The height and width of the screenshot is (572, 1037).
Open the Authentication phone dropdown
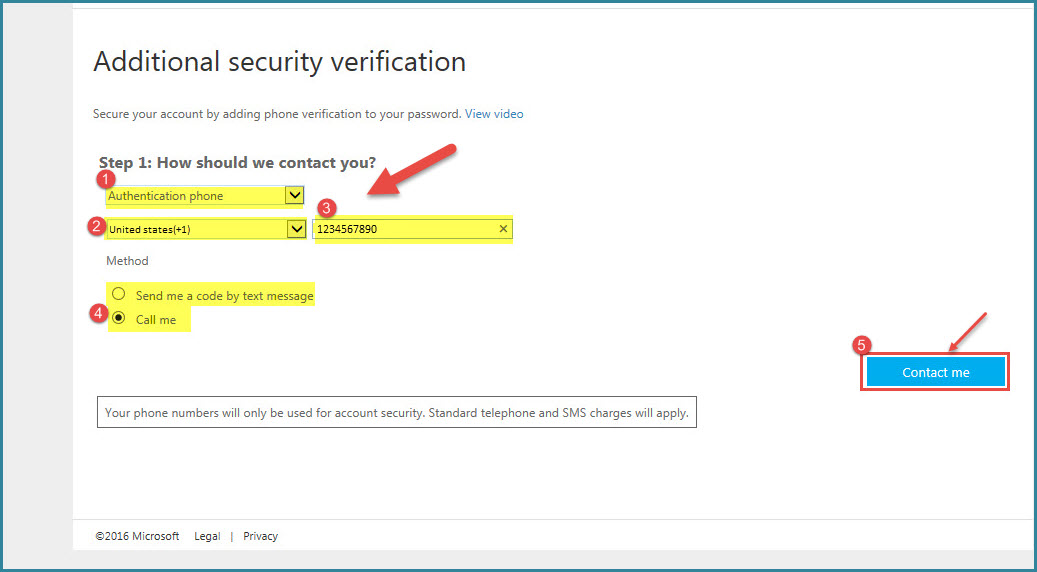click(x=204, y=196)
